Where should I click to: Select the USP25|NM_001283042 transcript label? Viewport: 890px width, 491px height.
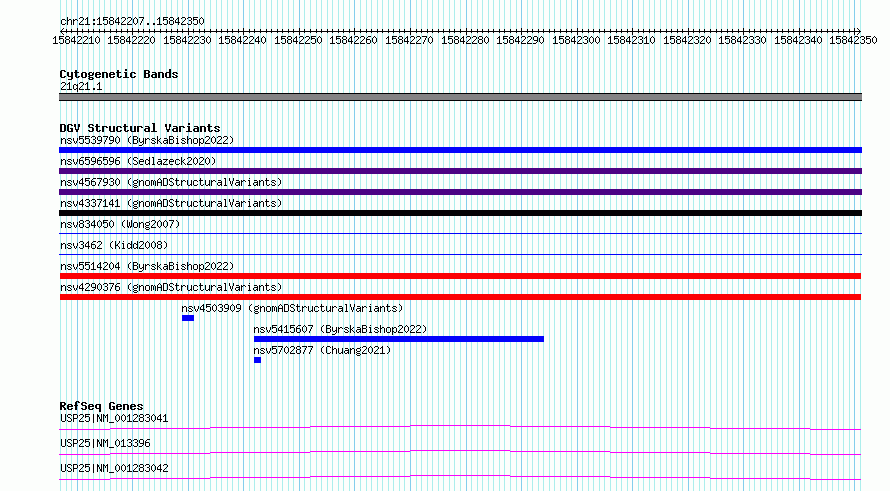pyautogui.click(x=114, y=468)
